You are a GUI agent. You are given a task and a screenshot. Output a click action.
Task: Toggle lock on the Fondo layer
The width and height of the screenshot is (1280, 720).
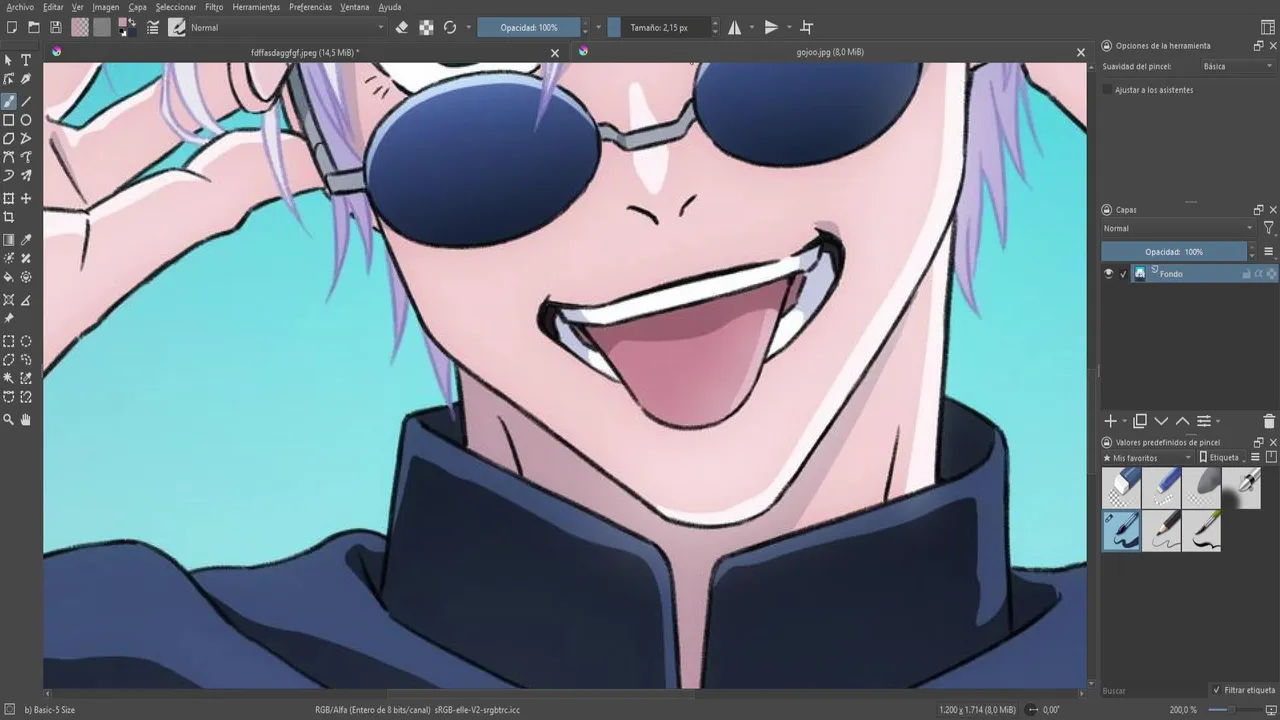(x=1247, y=273)
